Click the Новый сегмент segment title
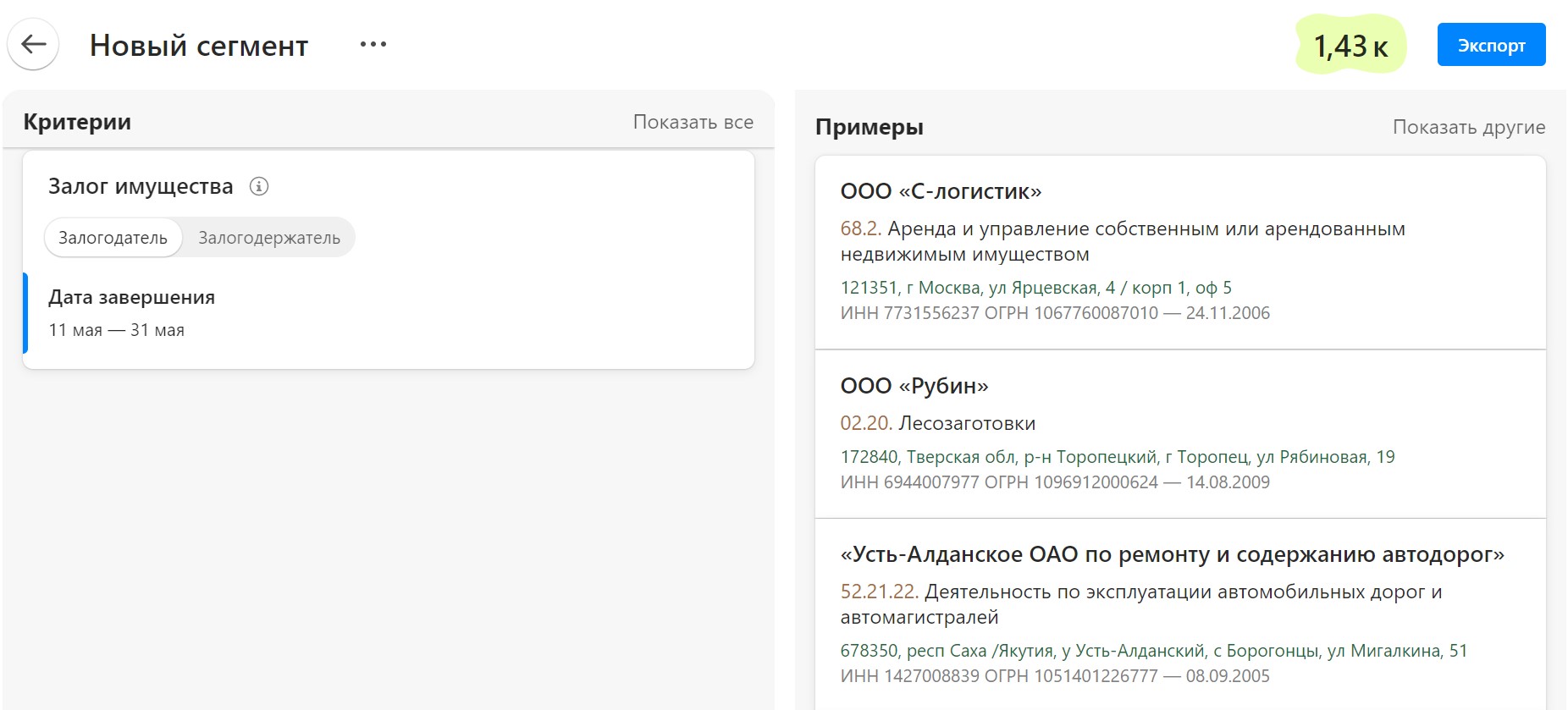 [x=199, y=46]
